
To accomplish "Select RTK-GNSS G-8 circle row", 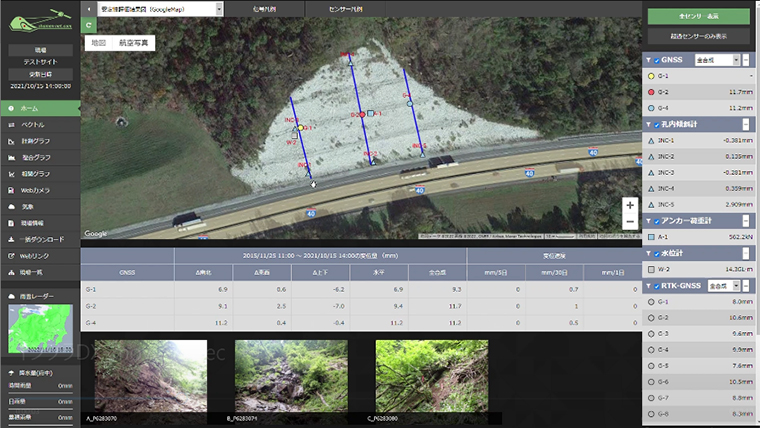I will point(698,414).
